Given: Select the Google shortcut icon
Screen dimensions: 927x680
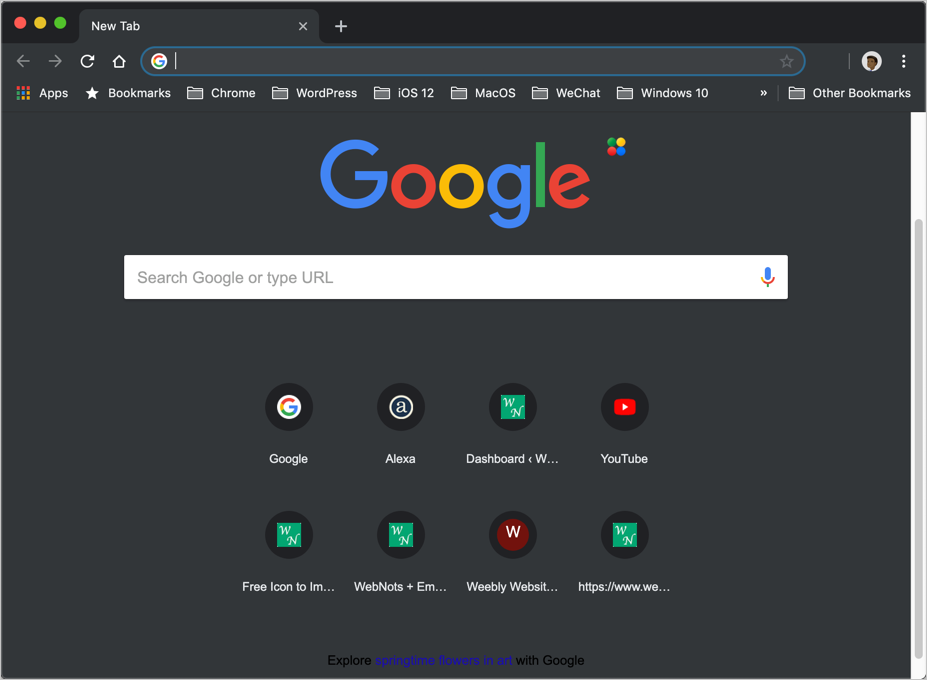Looking at the screenshot, I should 288,407.
